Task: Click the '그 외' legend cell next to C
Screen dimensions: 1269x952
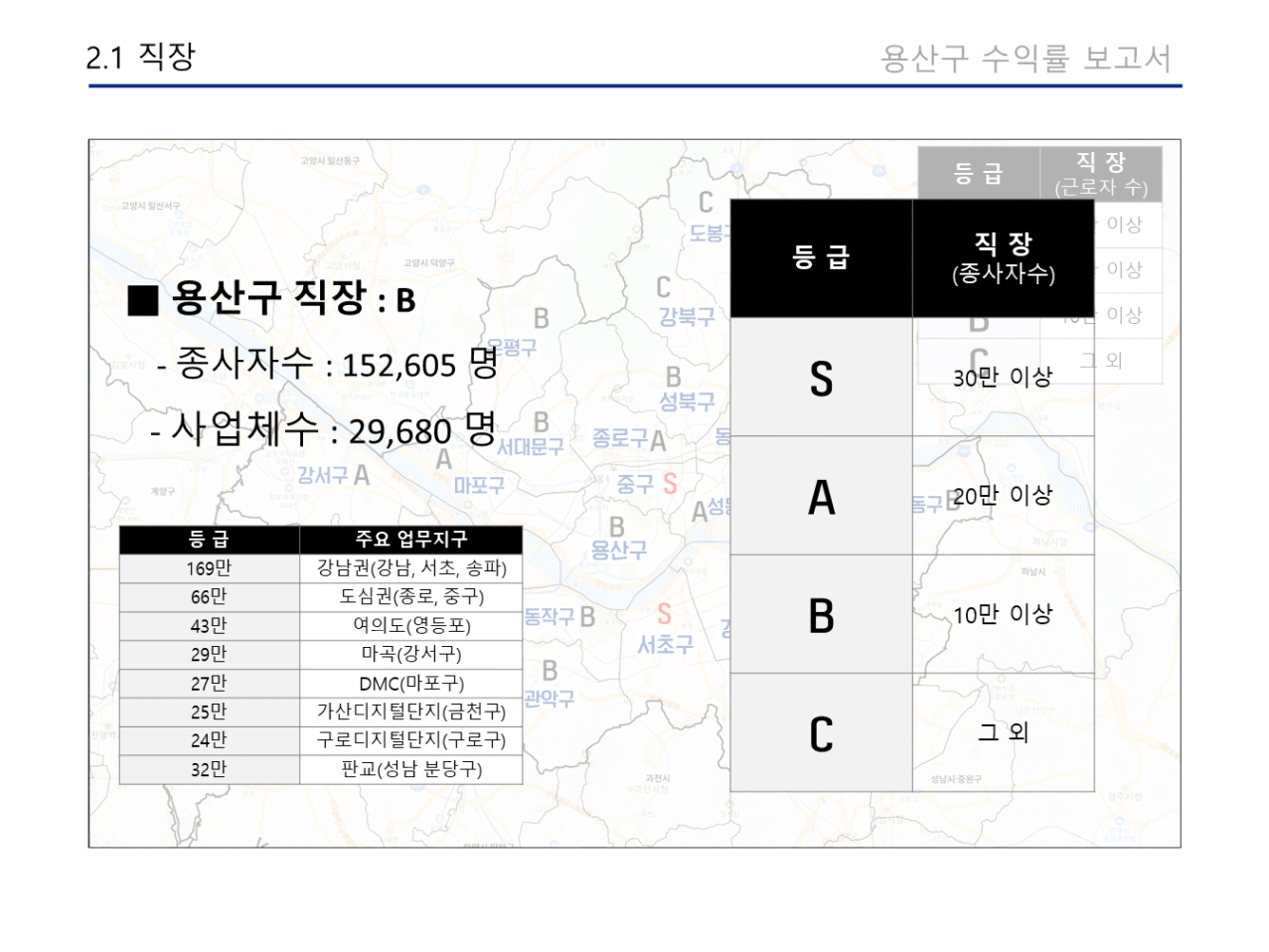Action: pyautogui.click(x=1004, y=733)
